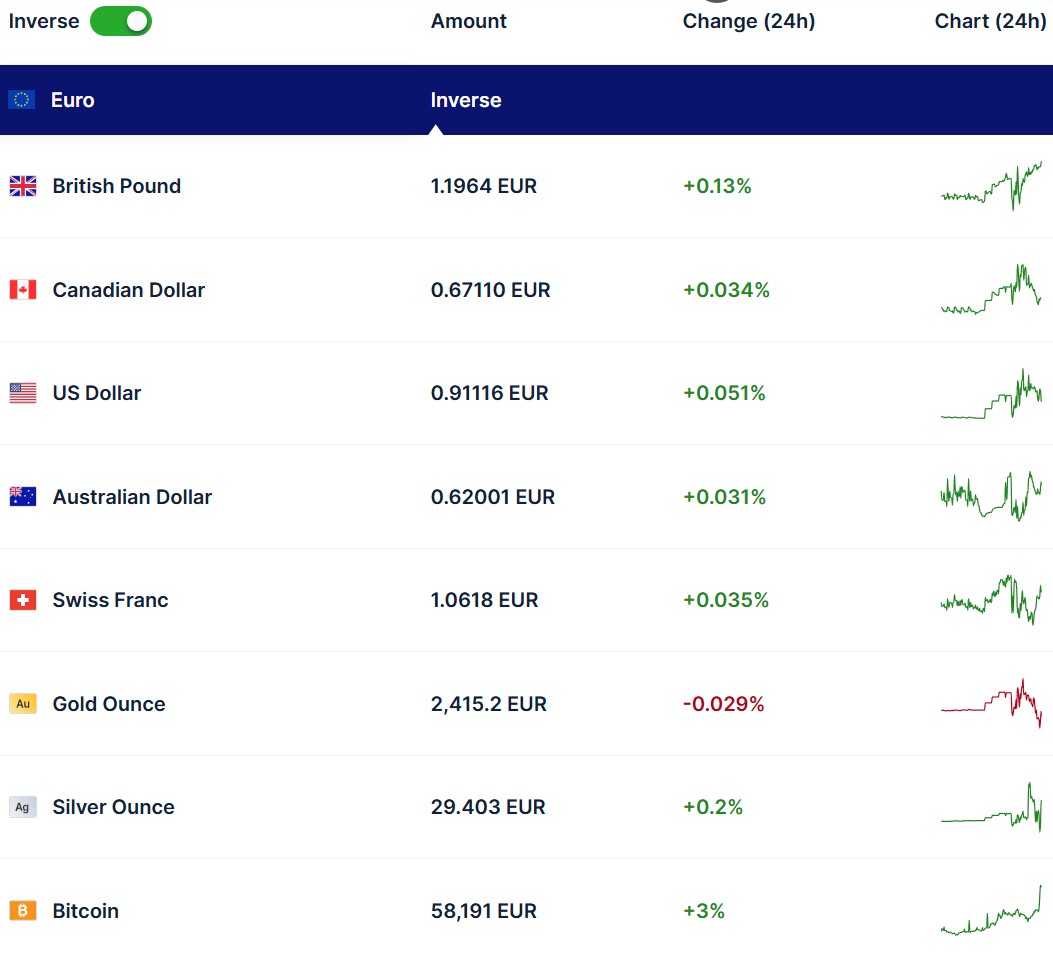Open the Bitcoin 24h sparkline chart
The height and width of the screenshot is (961, 1053).
coord(990,911)
